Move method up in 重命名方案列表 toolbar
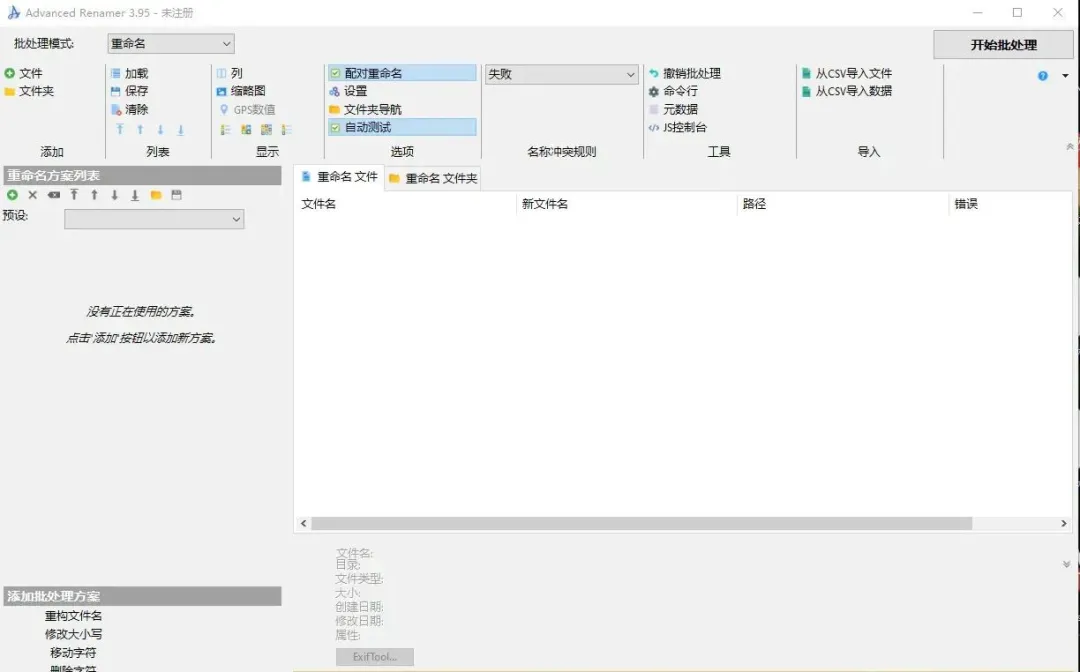 tap(94, 196)
